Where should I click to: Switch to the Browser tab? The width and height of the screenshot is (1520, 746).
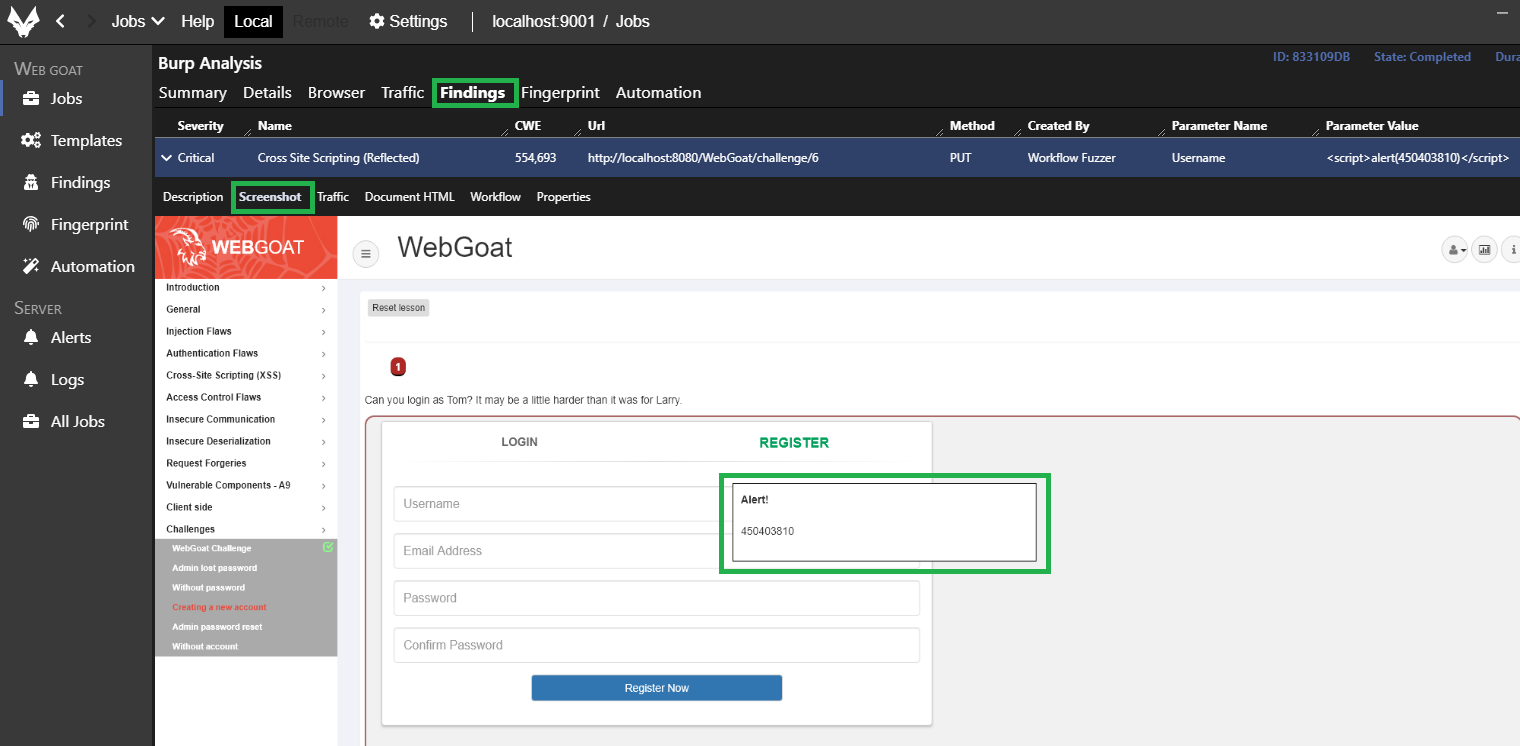coord(336,93)
